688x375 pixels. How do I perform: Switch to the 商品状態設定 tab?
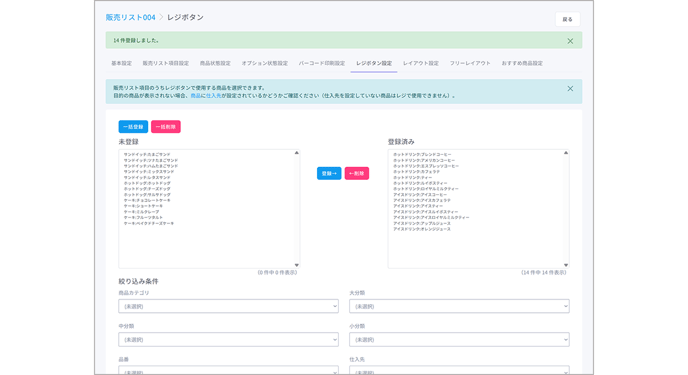(215, 63)
